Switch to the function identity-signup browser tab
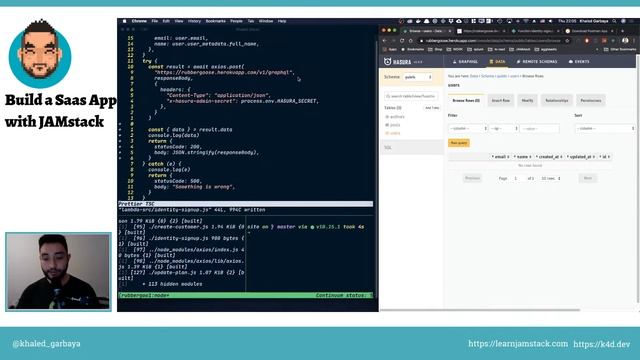 (x=535, y=31)
